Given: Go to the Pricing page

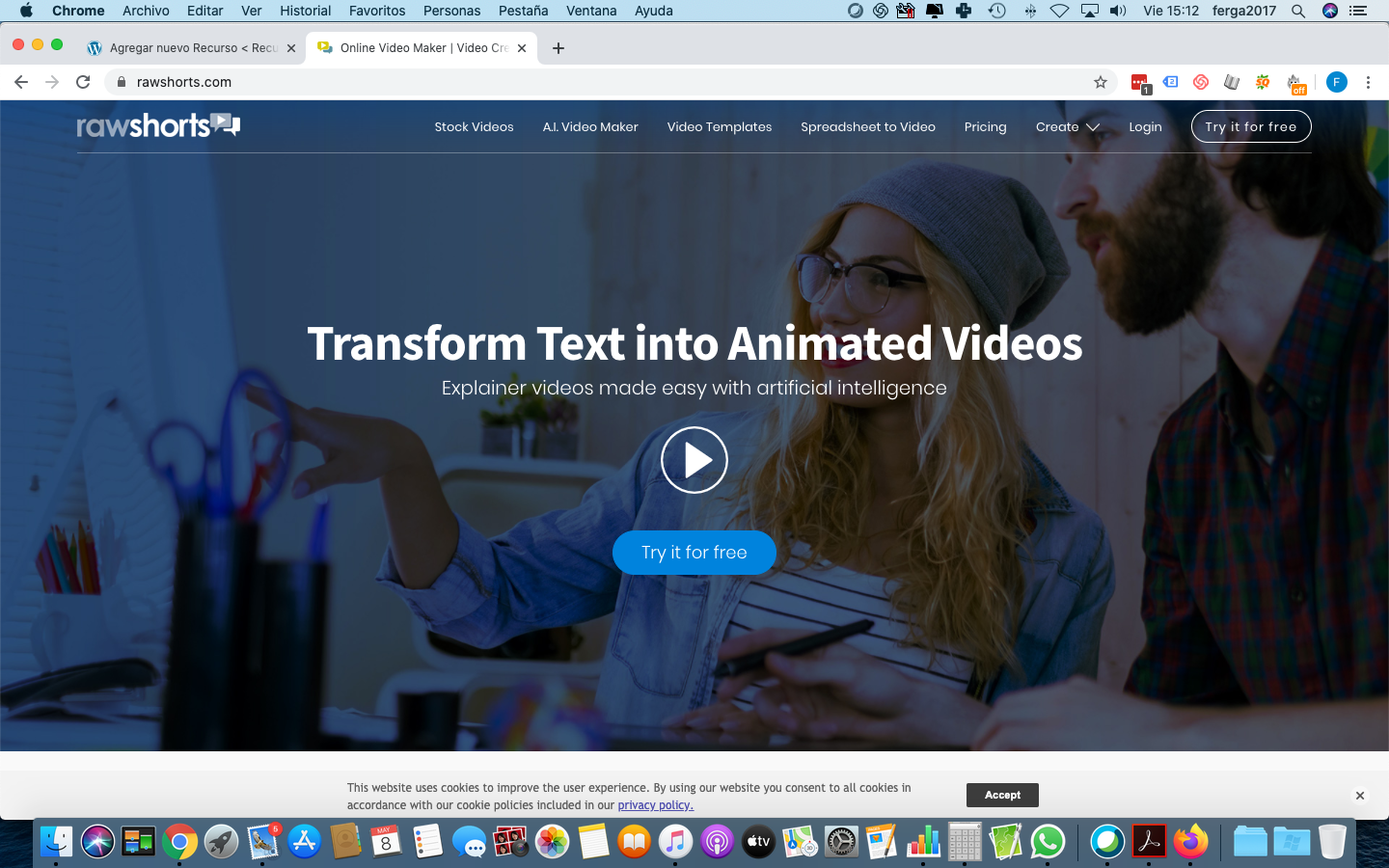Looking at the screenshot, I should click(x=985, y=127).
